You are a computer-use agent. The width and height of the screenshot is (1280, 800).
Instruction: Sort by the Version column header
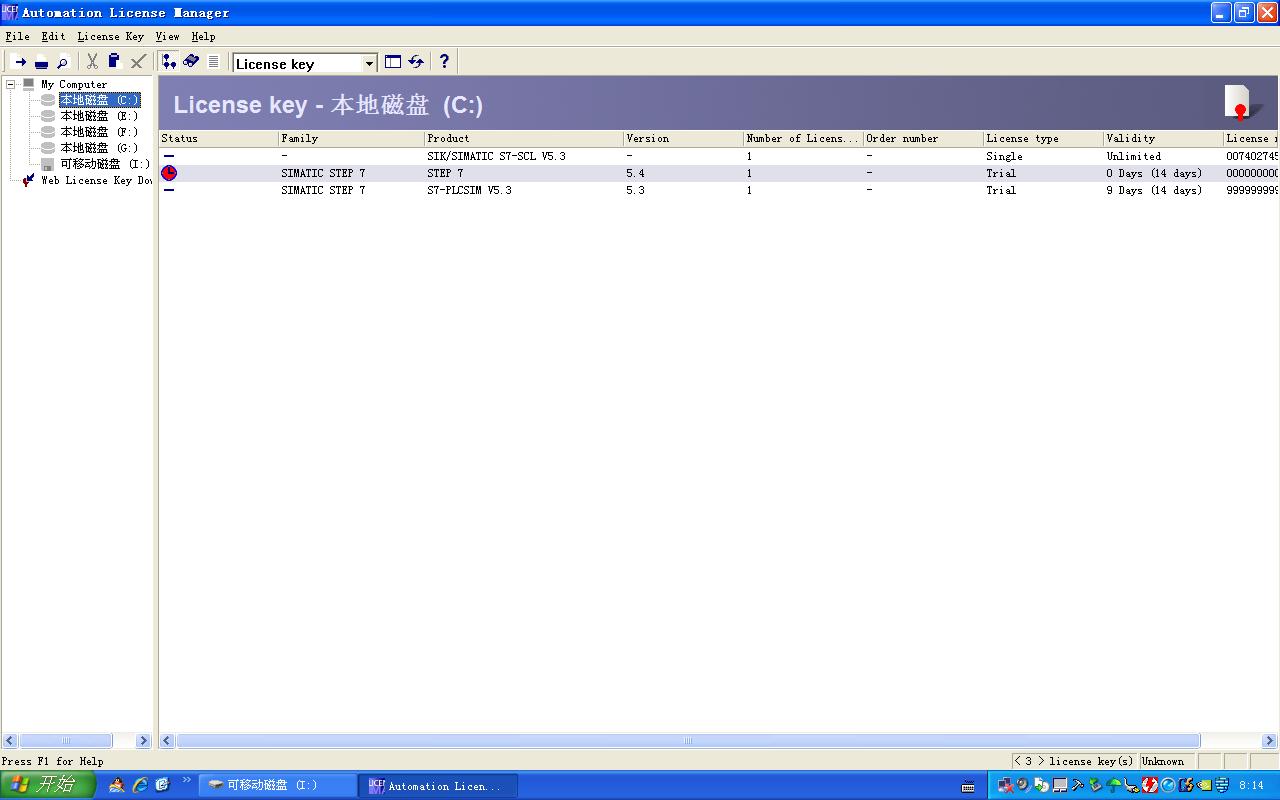click(684, 138)
